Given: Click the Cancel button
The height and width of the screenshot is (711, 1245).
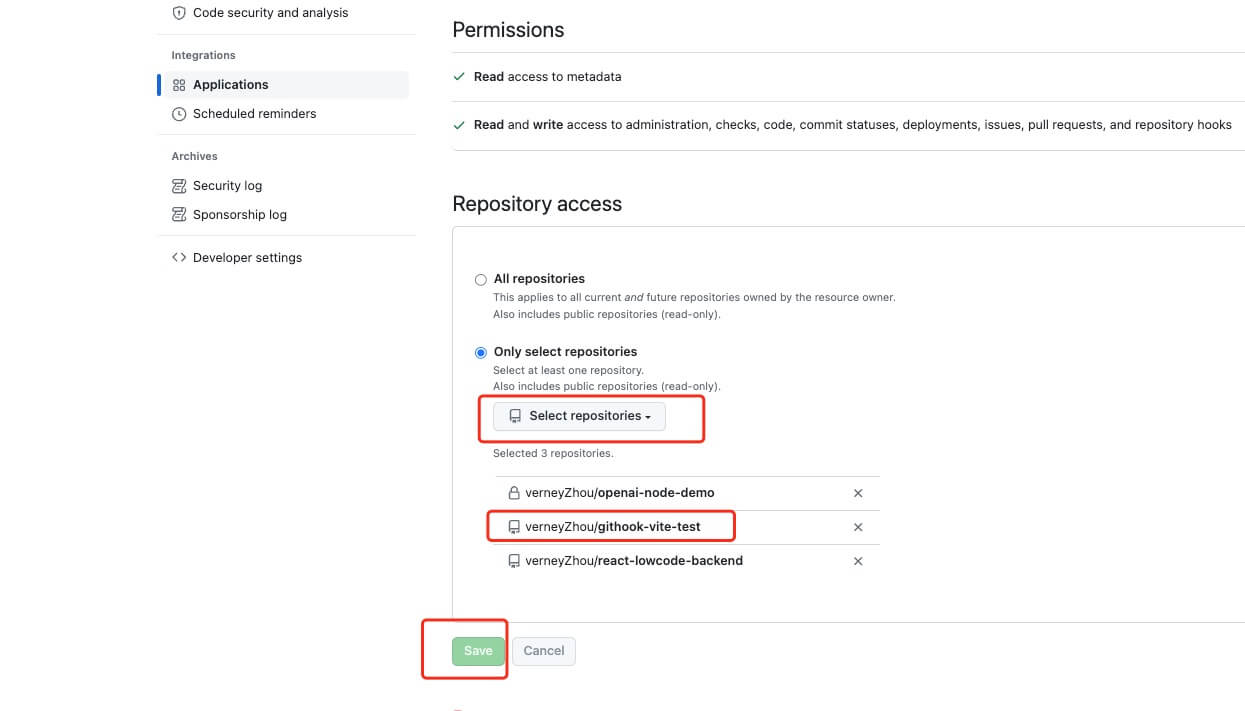Looking at the screenshot, I should [x=544, y=651].
